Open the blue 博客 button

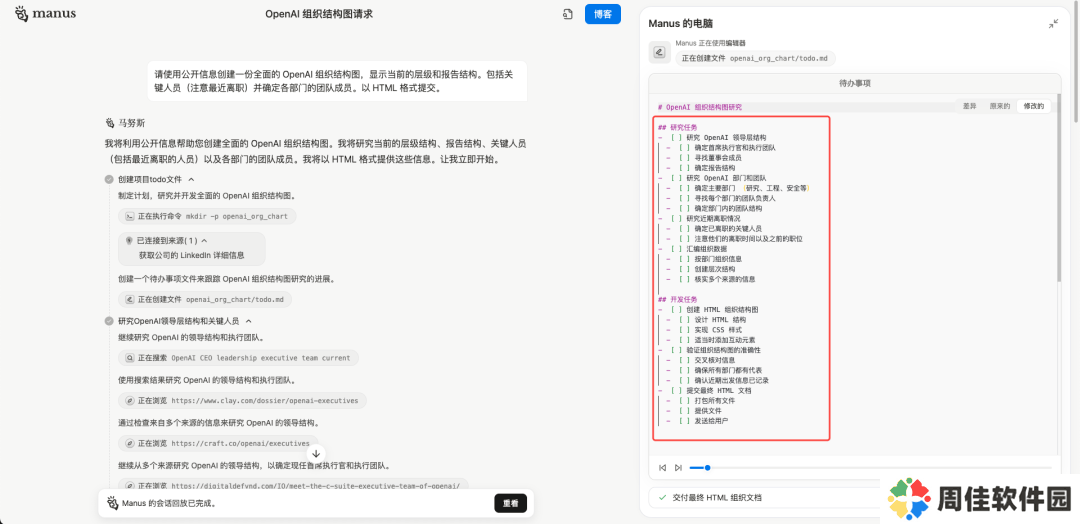coord(603,14)
